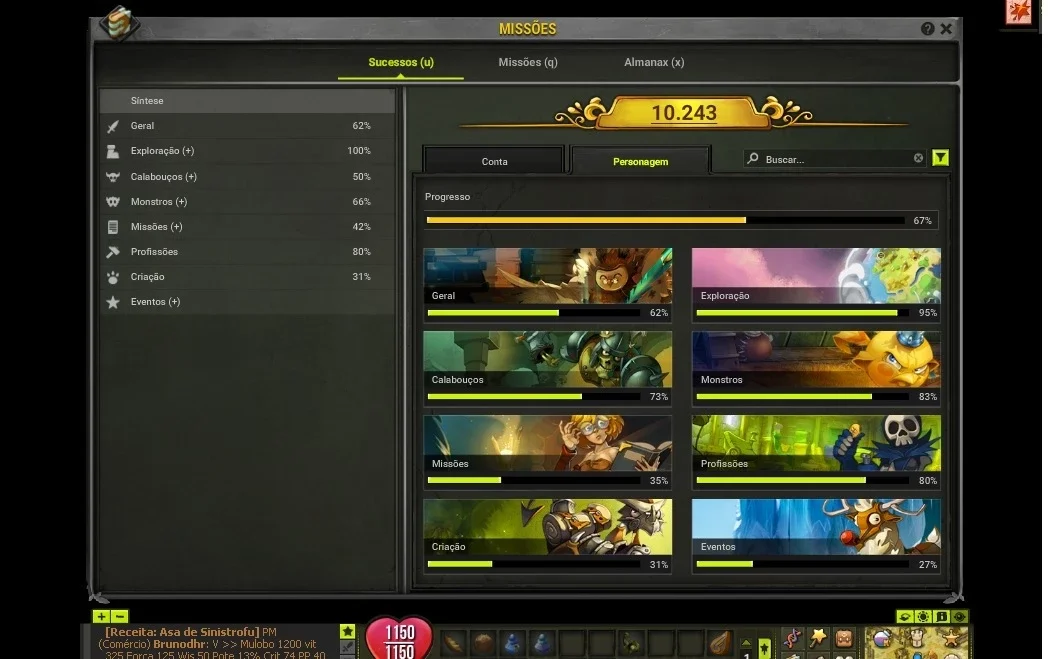Click the Monstros face icon in sidebar

(113, 201)
